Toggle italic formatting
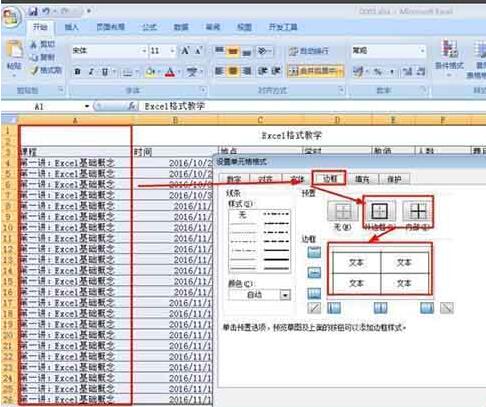486x407 pixels. coord(91,71)
